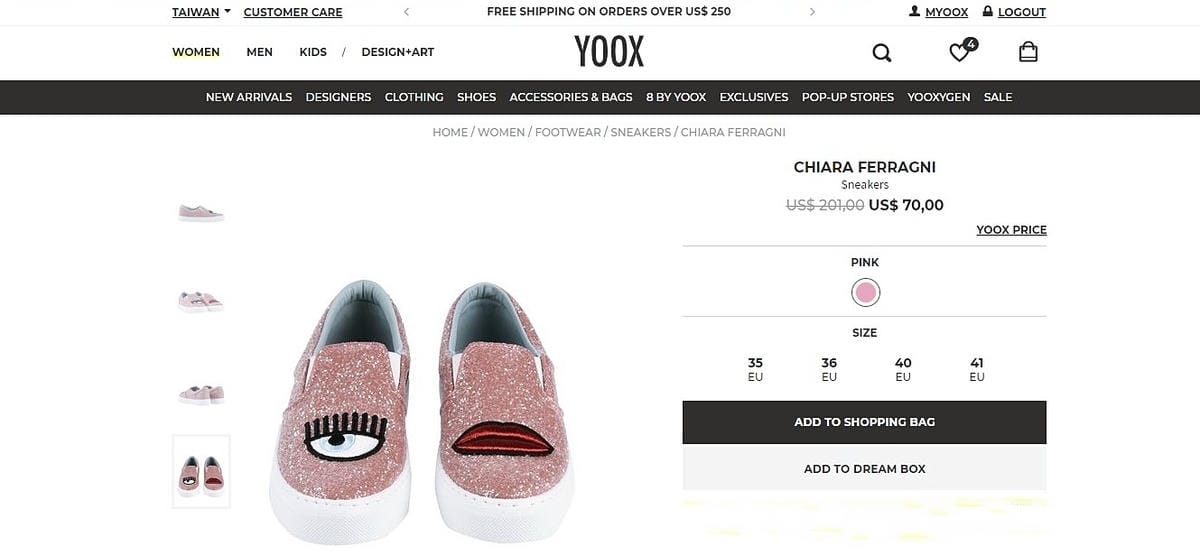This screenshot has width=1200, height=556.
Task: Show previous promo banner with left chevron
Action: 406,12
